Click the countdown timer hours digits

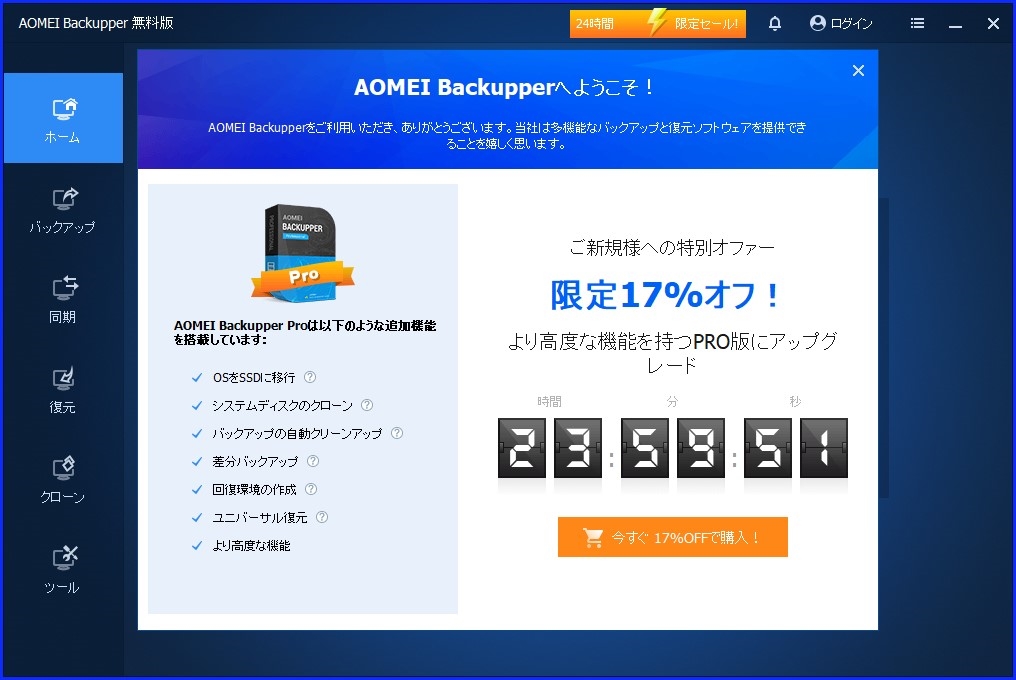tap(549, 448)
